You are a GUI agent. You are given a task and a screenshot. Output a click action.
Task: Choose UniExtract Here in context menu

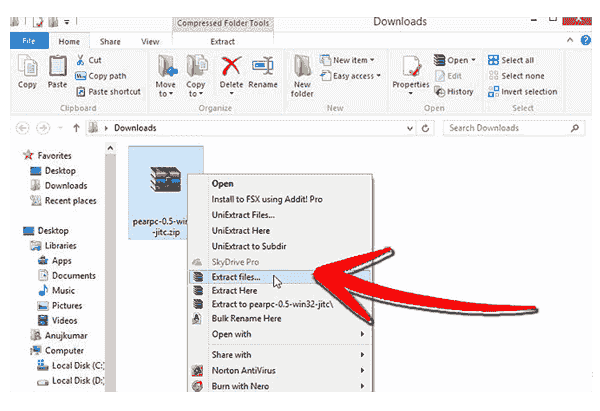click(x=280, y=231)
